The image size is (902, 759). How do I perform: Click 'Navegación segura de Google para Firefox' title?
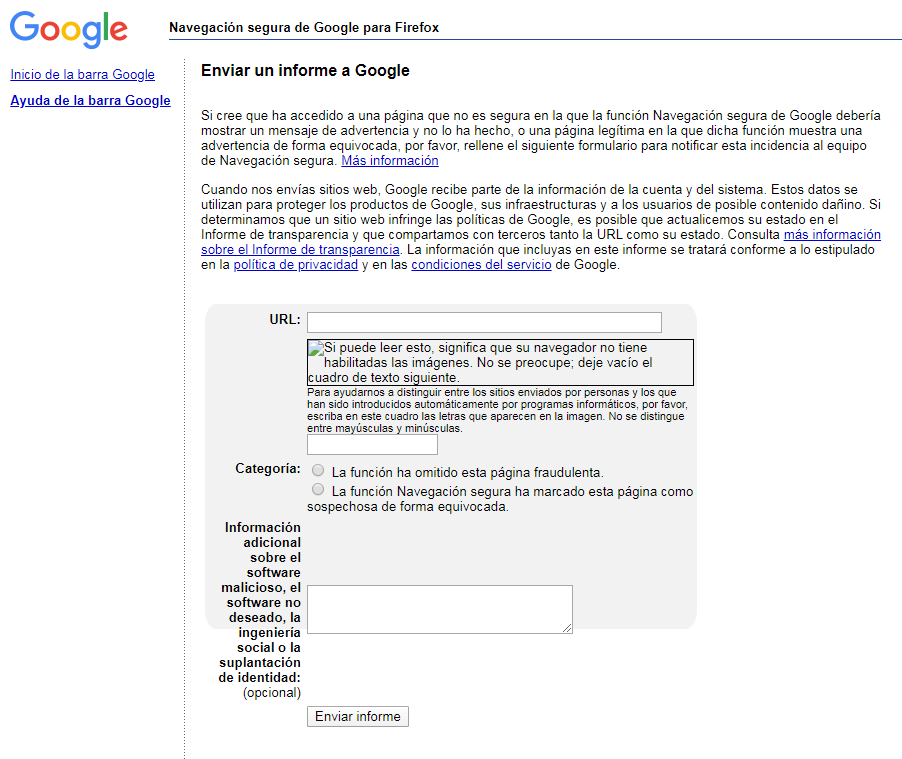pyautogui.click(x=304, y=28)
